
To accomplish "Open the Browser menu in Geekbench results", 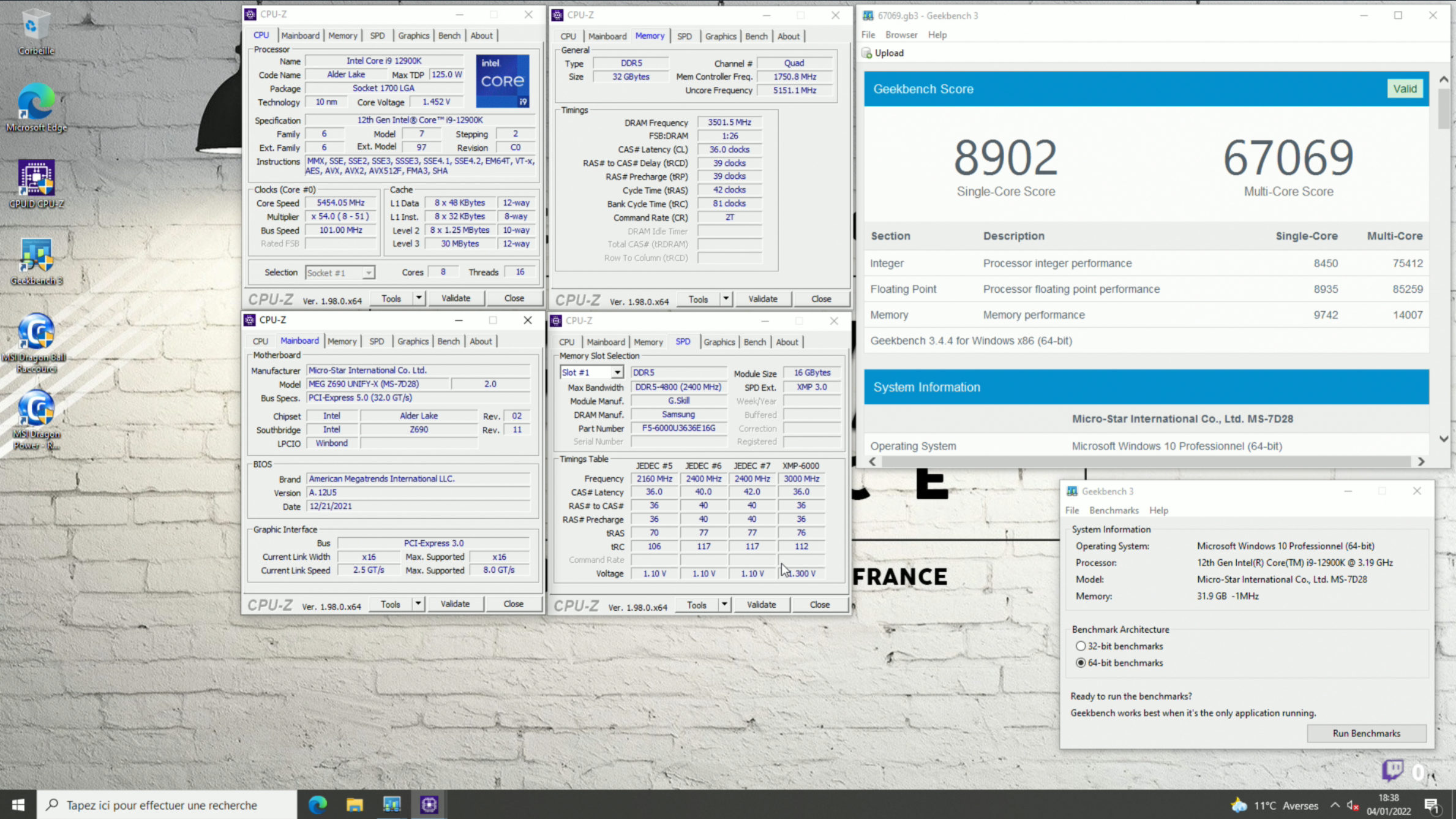I will tap(901, 35).
